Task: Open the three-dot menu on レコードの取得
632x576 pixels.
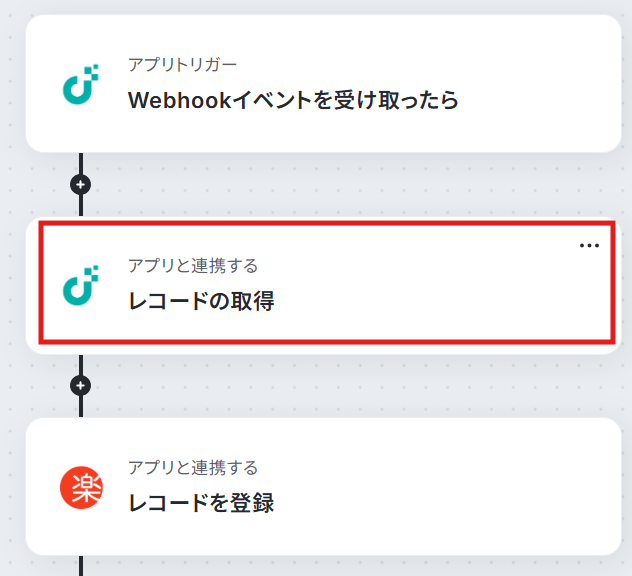Action: pyautogui.click(x=589, y=245)
